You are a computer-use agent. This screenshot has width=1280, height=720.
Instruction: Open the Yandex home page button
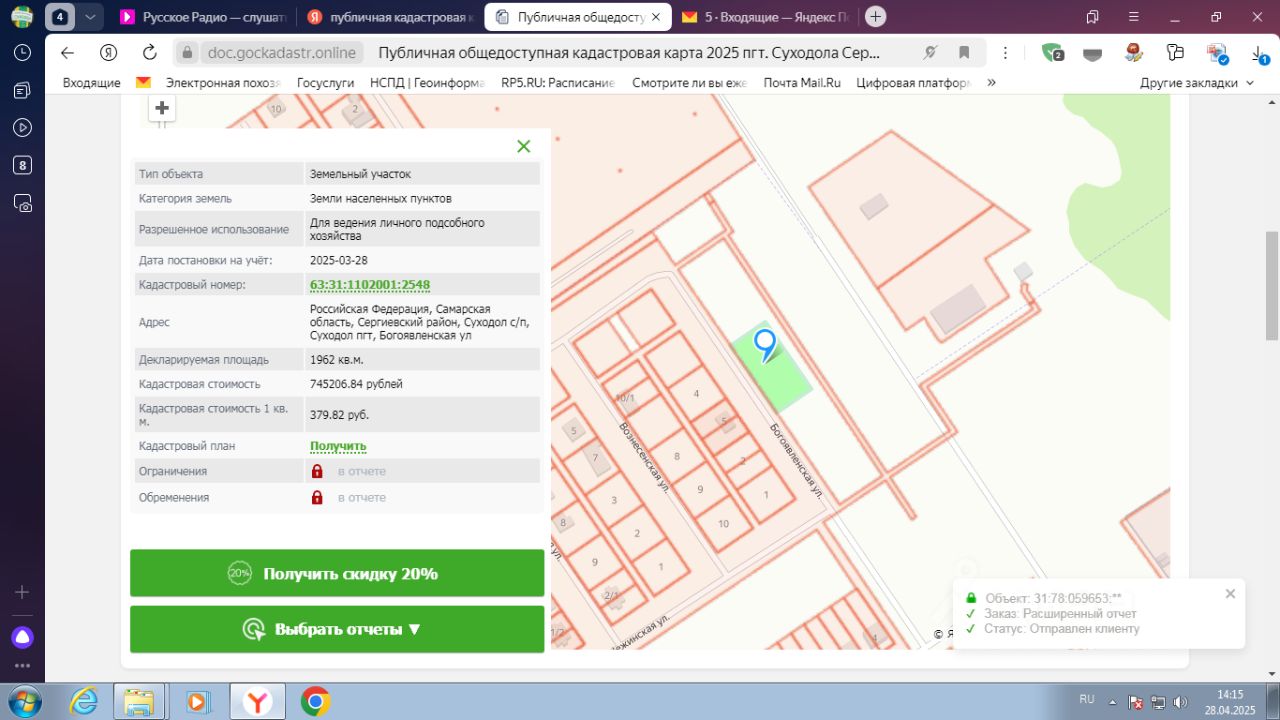click(x=109, y=53)
